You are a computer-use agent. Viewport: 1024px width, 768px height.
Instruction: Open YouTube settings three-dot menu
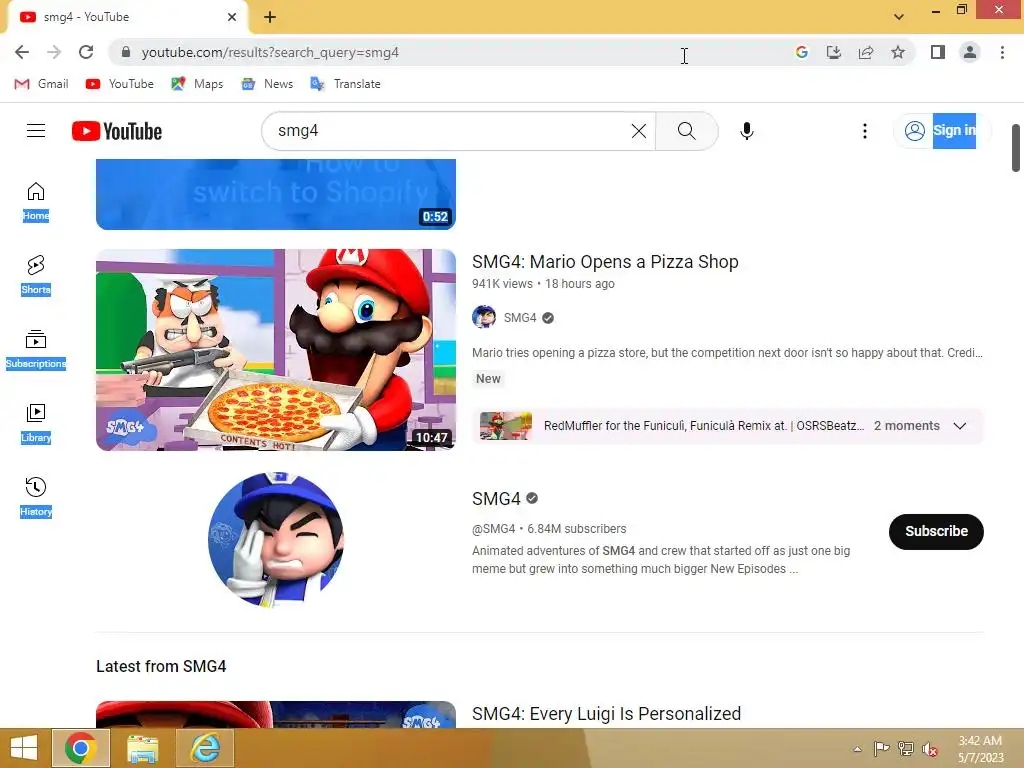(865, 131)
